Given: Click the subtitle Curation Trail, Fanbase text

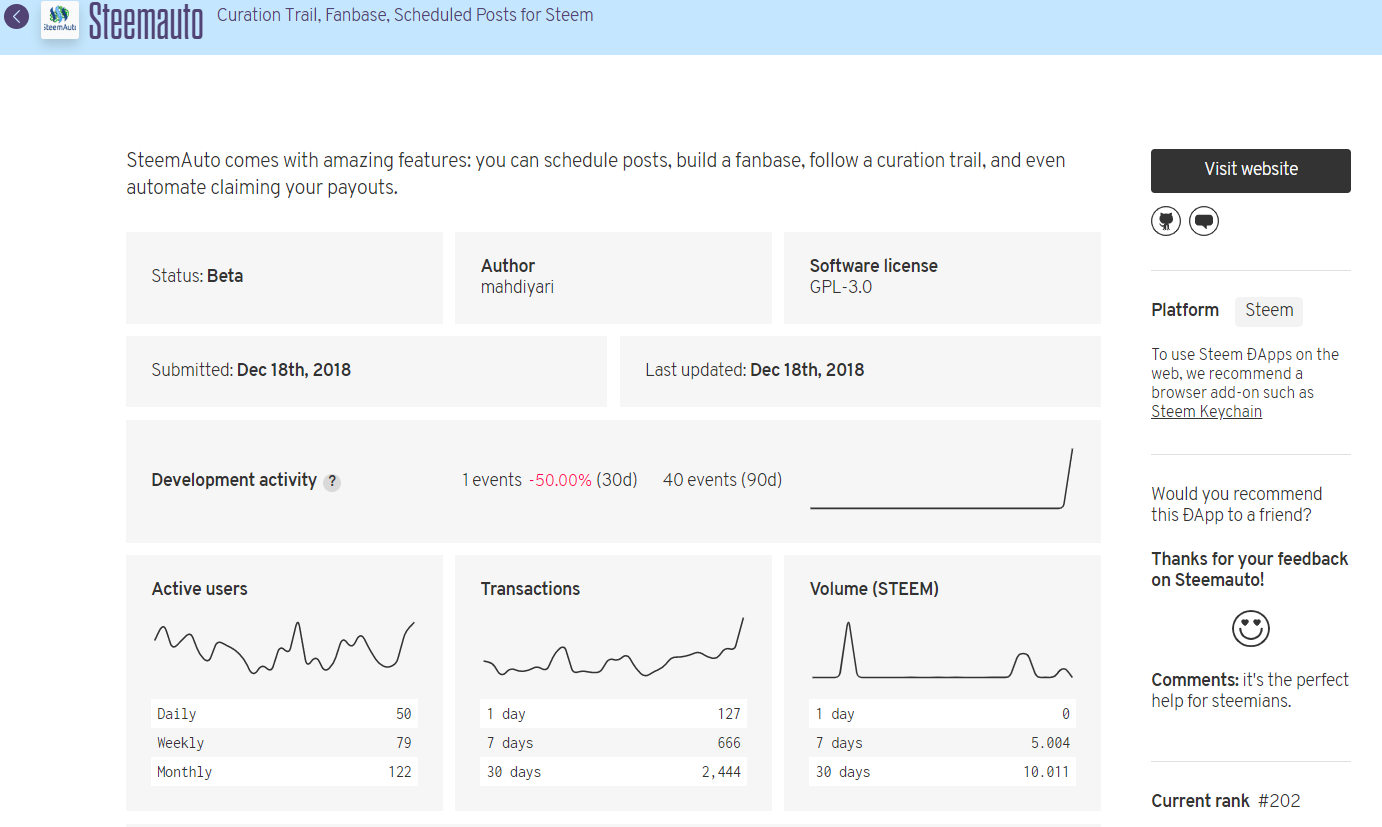Looking at the screenshot, I should tap(405, 15).
